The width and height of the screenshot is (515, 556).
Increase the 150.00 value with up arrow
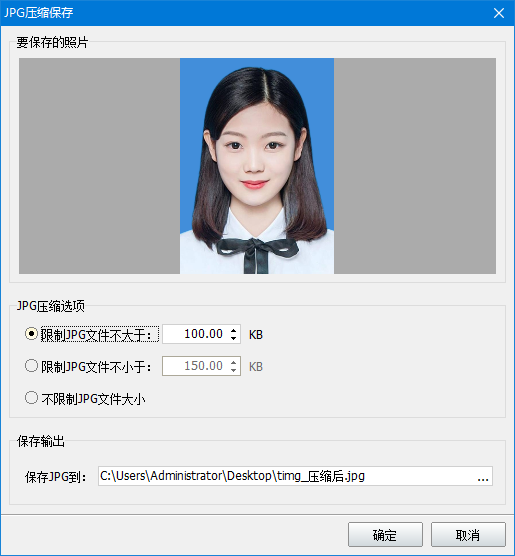(x=233, y=362)
